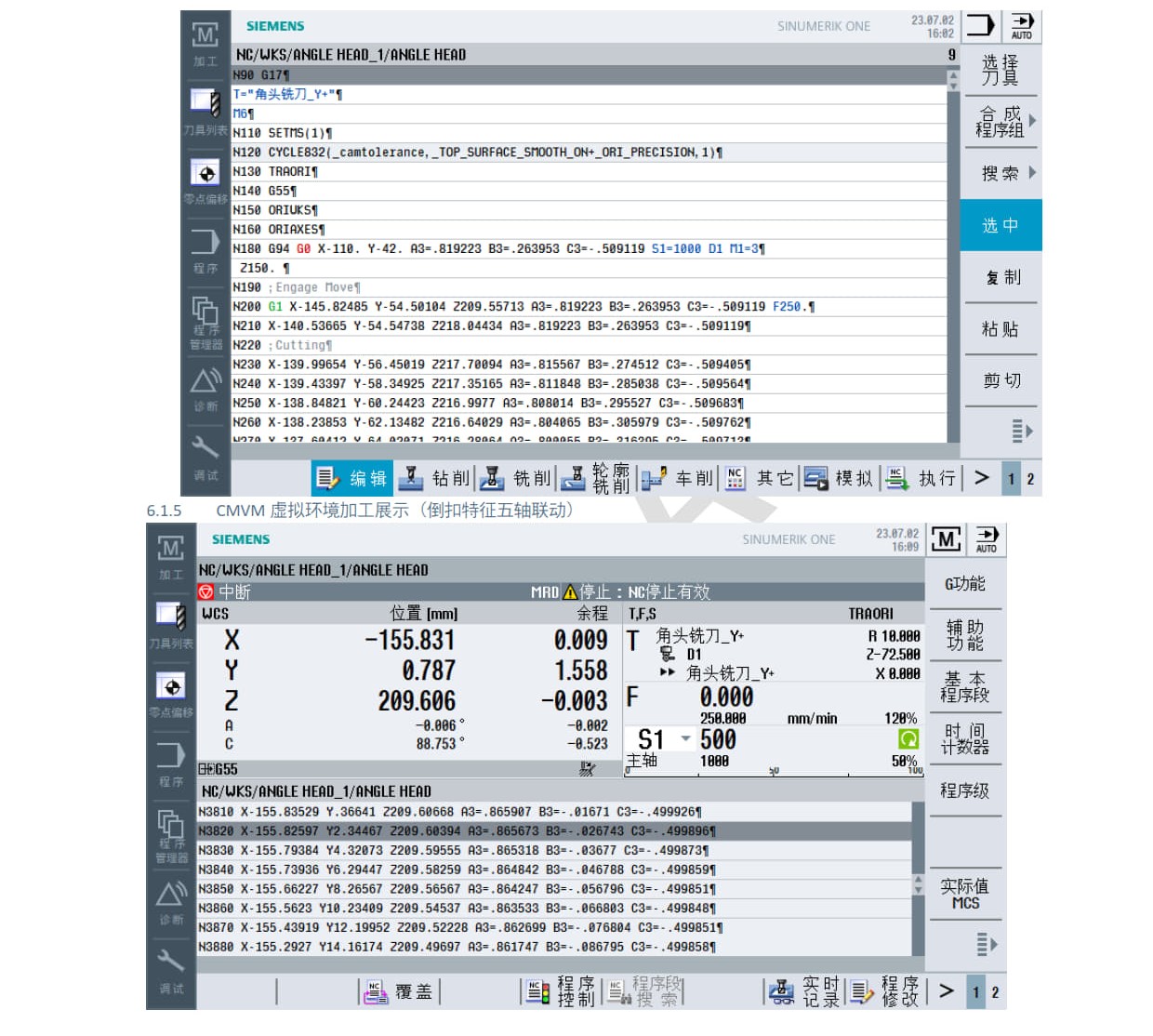Start 模拟 simulation softkey

coord(839,478)
